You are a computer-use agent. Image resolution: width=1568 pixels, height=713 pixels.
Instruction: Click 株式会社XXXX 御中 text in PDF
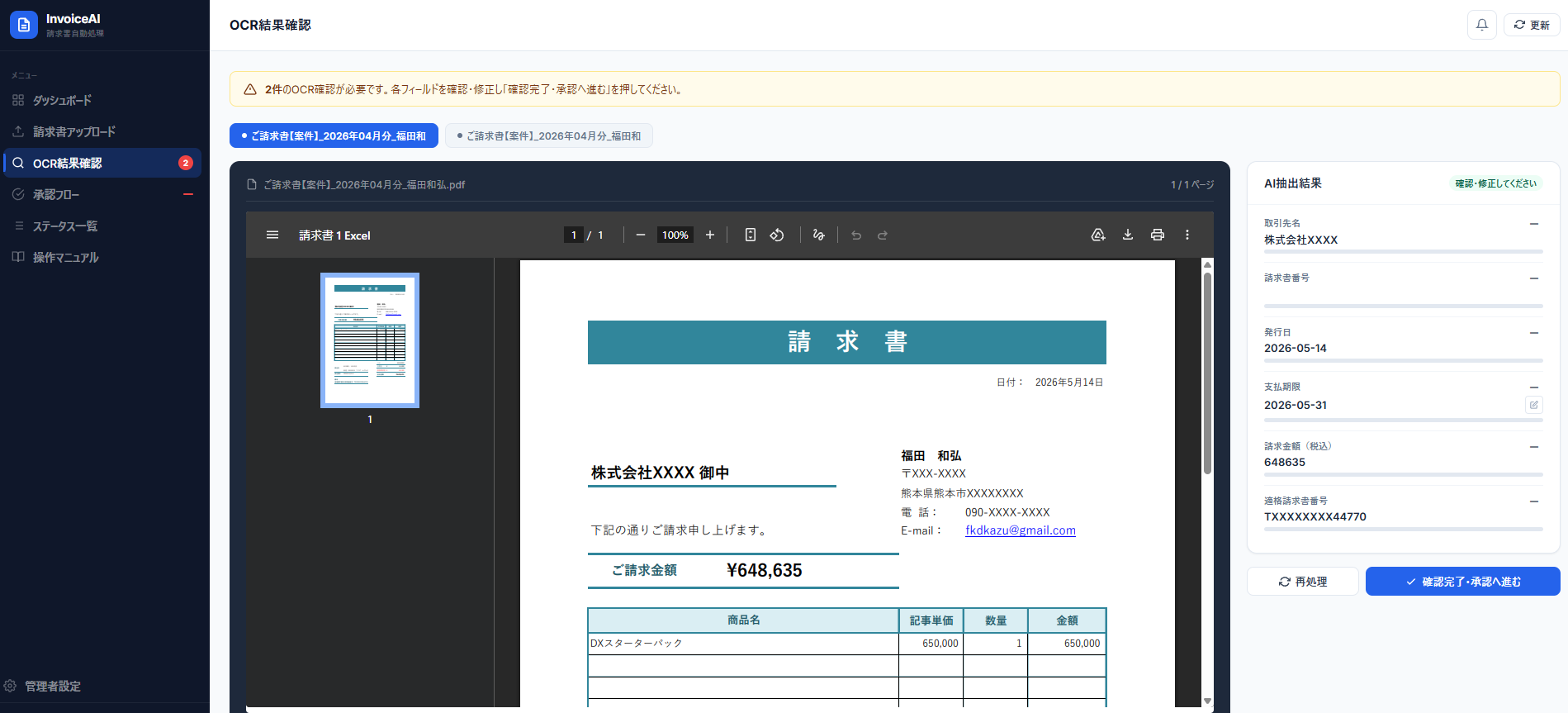click(660, 473)
